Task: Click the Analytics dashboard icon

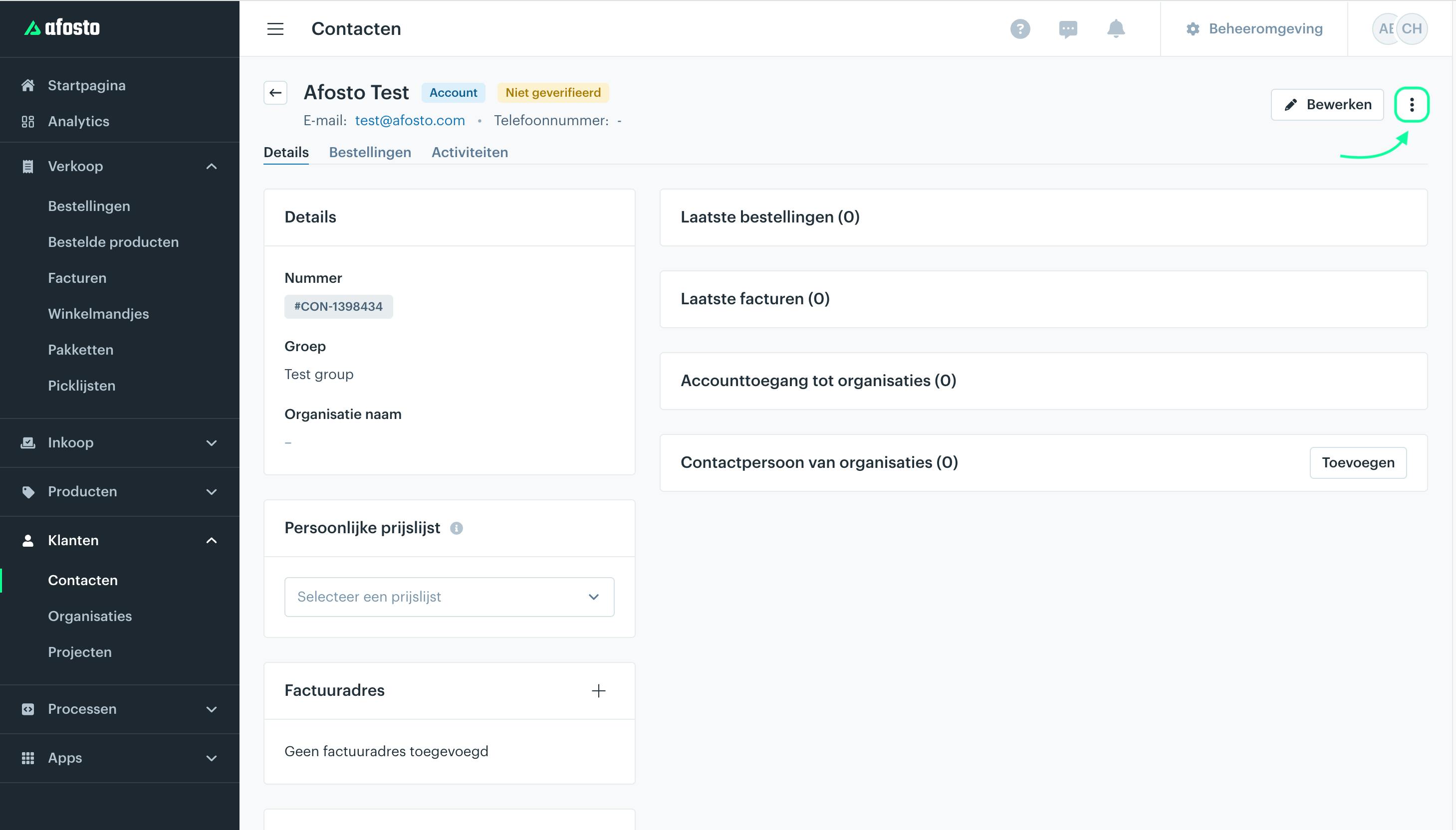Action: click(27, 121)
